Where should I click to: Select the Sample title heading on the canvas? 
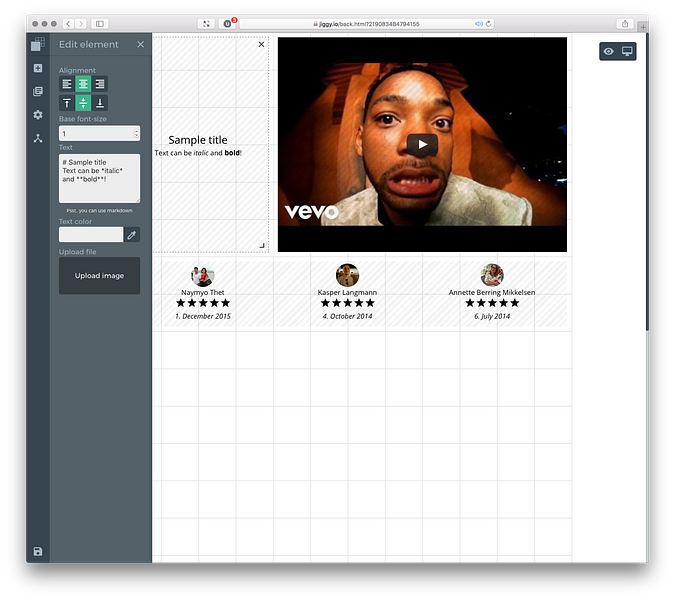198,140
